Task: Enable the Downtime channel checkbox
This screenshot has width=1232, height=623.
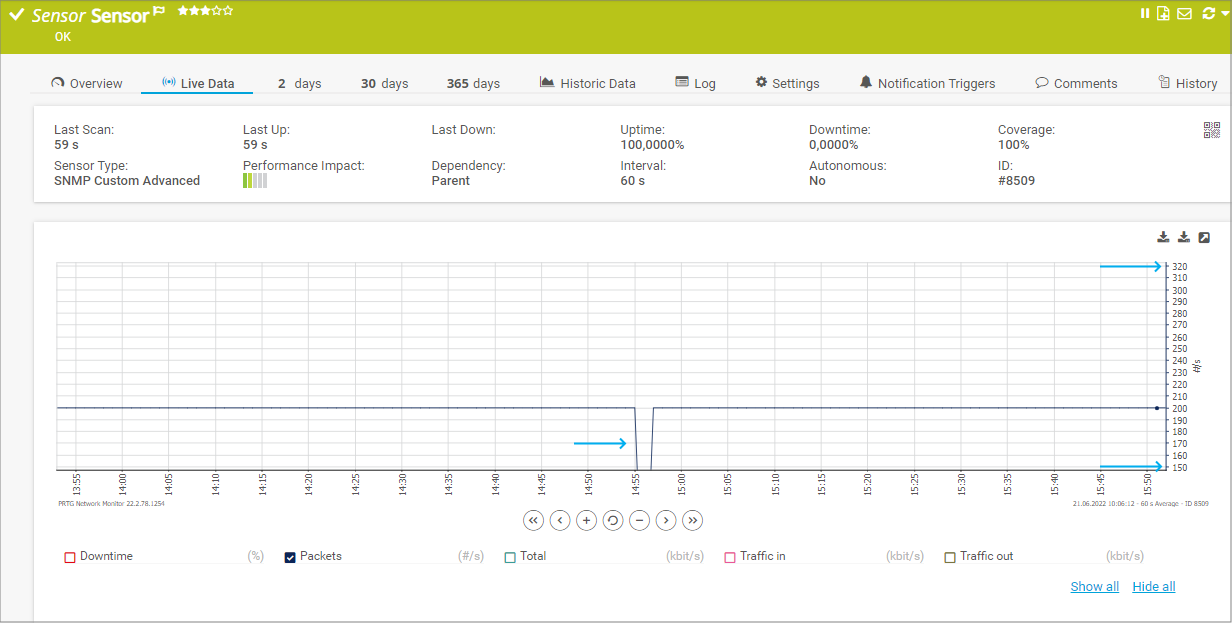Action: 70,557
